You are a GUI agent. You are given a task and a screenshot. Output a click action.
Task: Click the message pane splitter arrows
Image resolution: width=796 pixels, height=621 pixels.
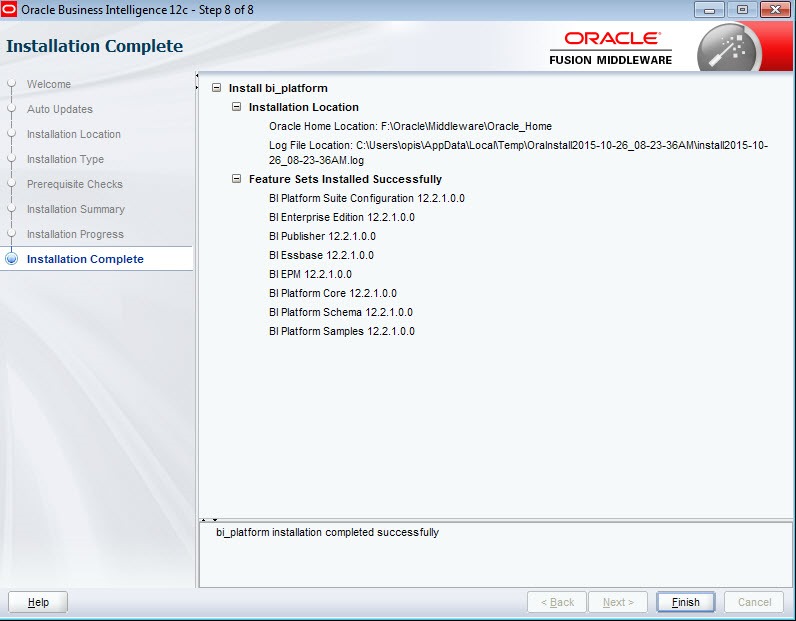(209, 520)
